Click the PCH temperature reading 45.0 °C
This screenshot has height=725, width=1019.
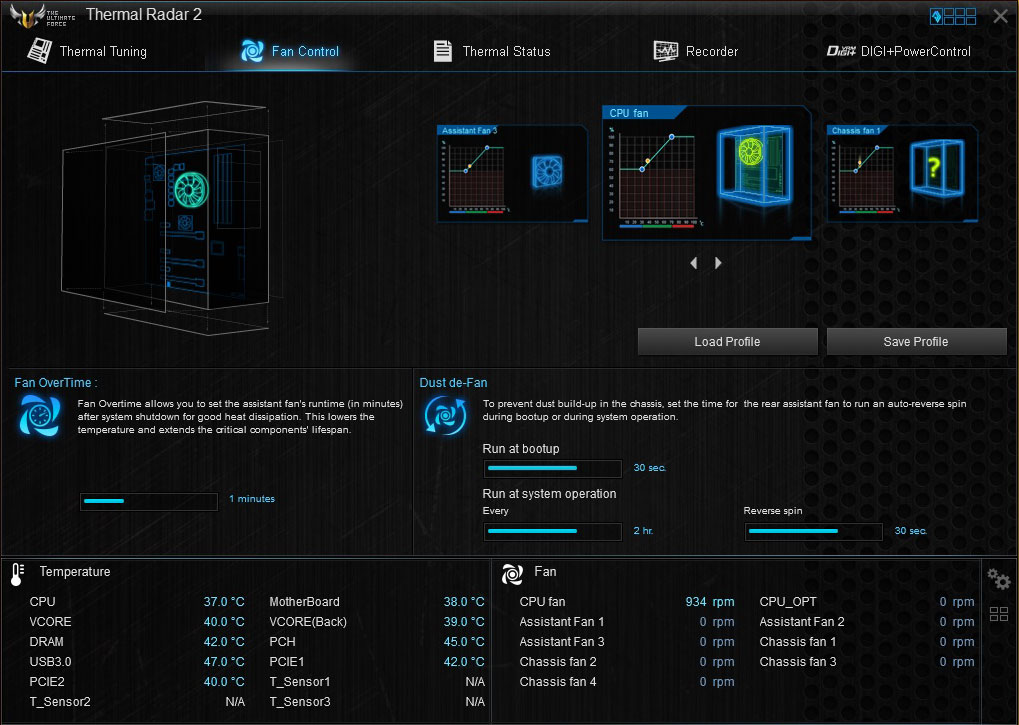pos(464,642)
